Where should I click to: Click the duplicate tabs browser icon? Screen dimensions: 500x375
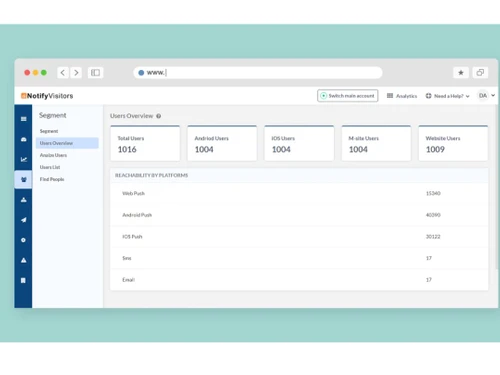(480, 72)
